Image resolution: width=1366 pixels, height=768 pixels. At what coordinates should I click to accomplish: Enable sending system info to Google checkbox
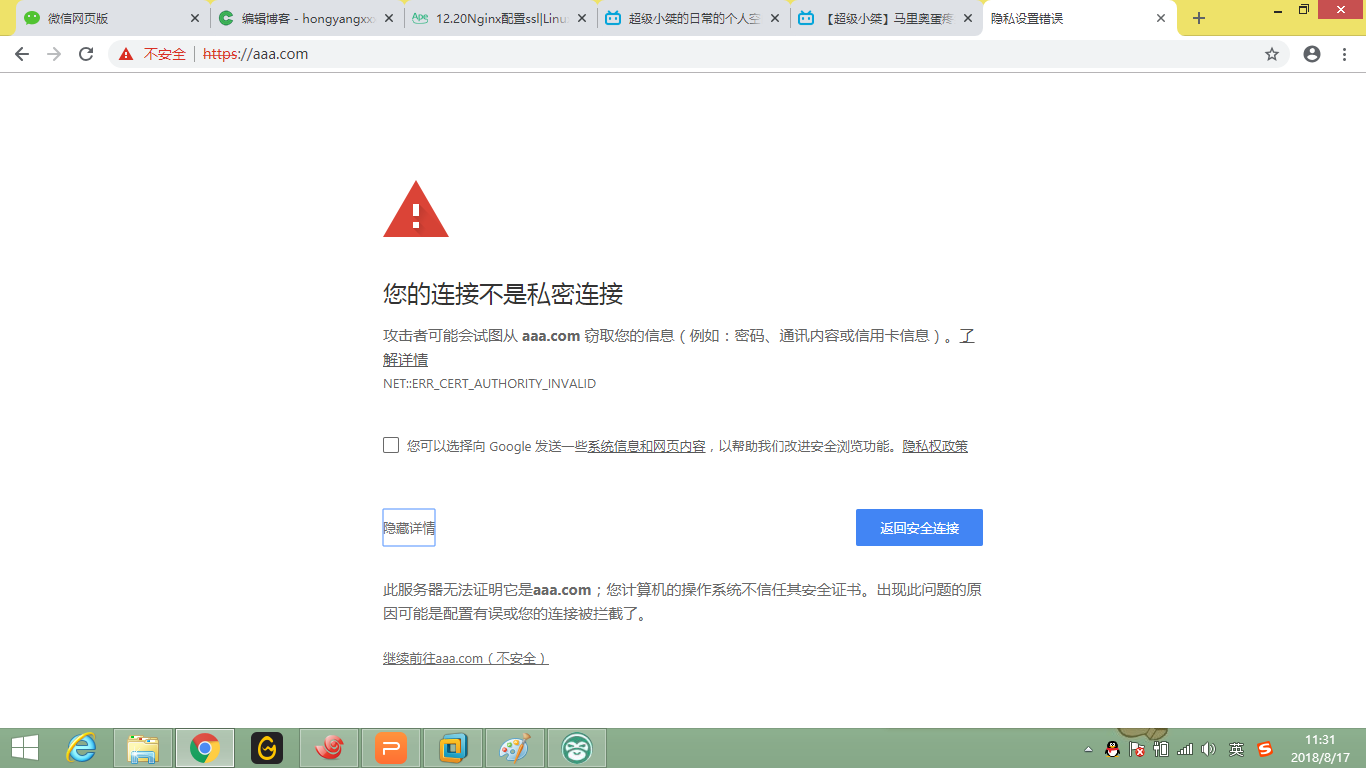coord(391,445)
